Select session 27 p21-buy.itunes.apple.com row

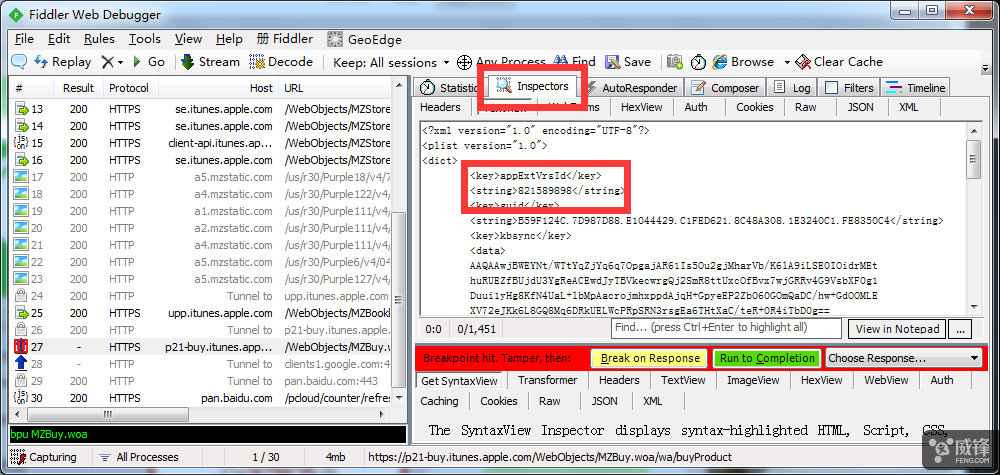pos(202,347)
